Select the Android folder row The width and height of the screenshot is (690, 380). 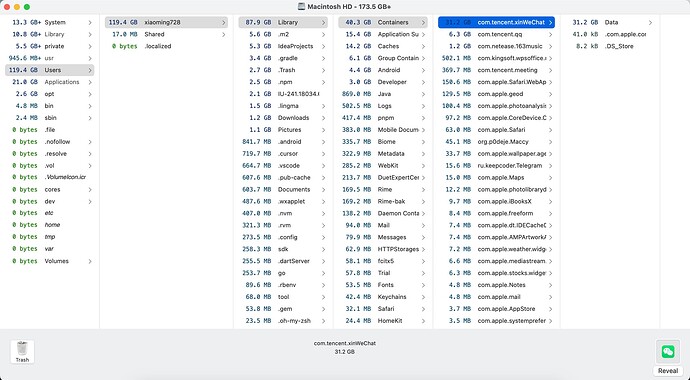click(383, 70)
